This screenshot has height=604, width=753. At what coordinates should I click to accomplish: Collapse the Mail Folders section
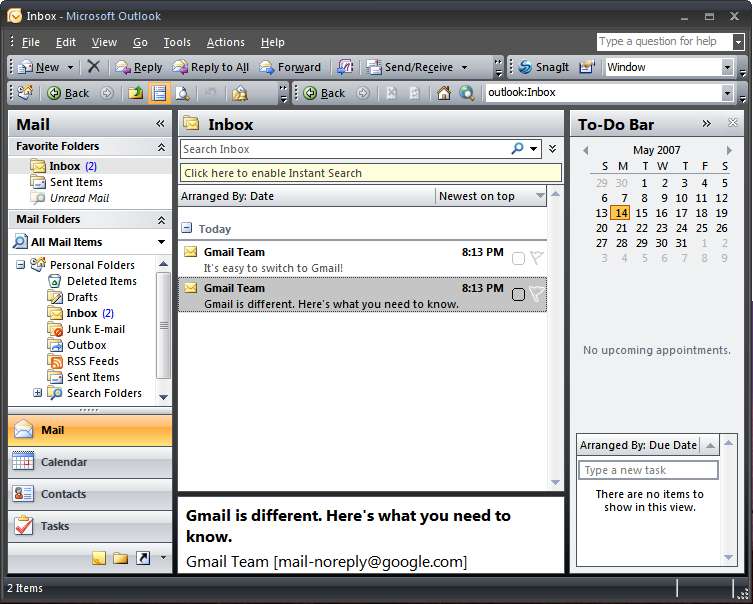161,220
